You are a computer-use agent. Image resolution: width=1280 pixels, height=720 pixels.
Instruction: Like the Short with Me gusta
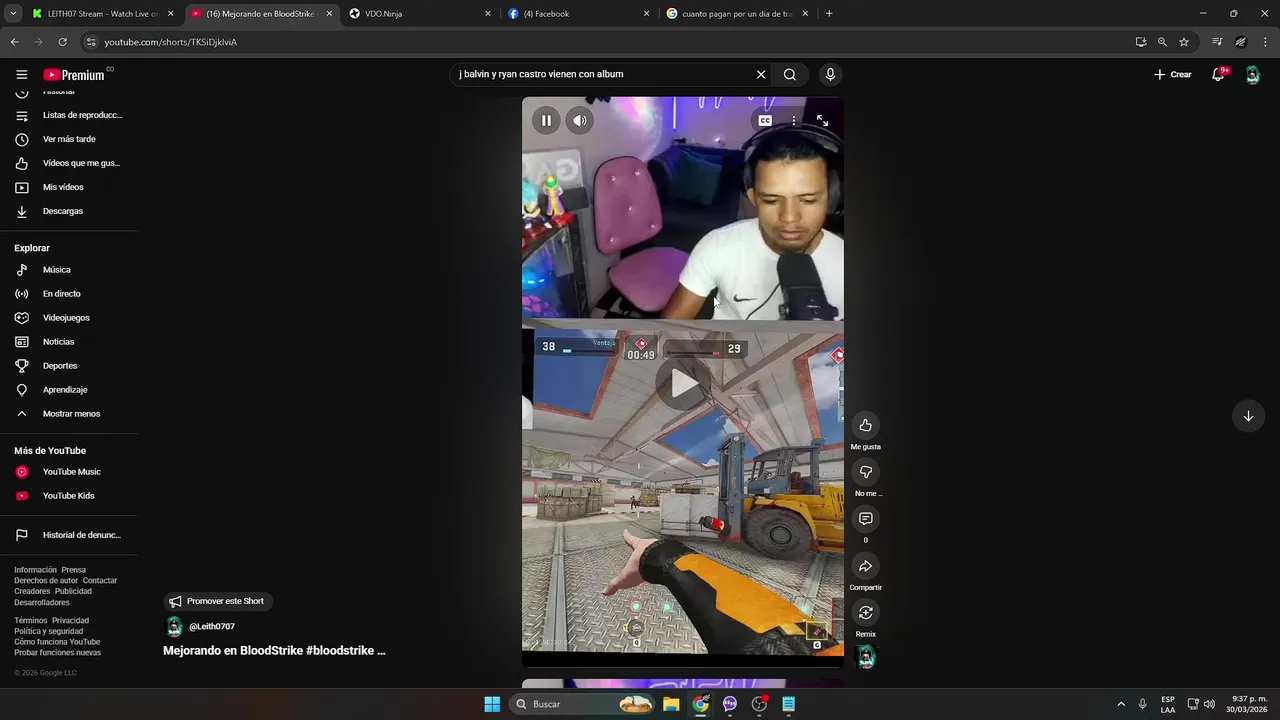865,425
